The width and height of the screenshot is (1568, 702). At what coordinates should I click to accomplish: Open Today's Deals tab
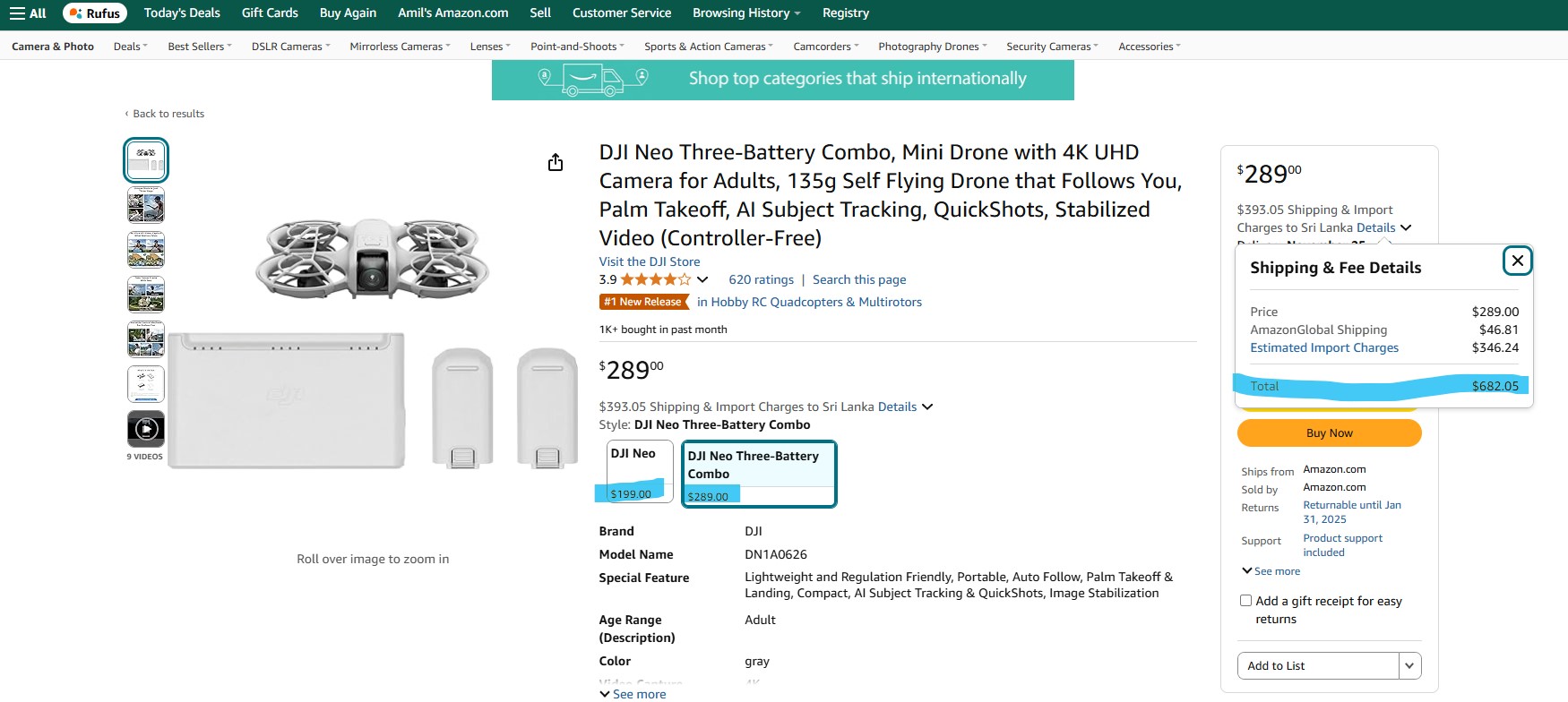[182, 13]
